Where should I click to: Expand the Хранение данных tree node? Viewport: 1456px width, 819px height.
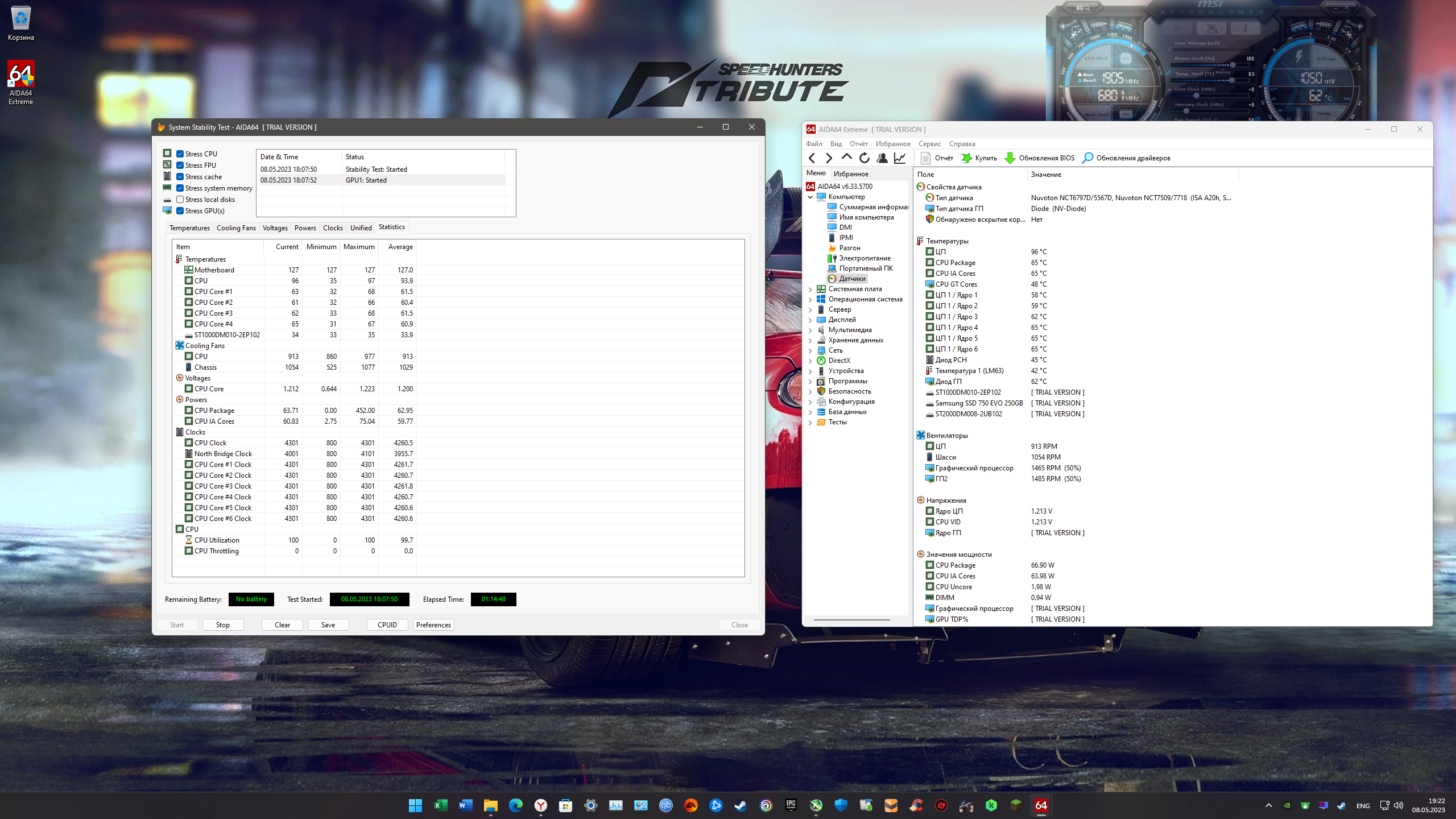tap(810, 340)
